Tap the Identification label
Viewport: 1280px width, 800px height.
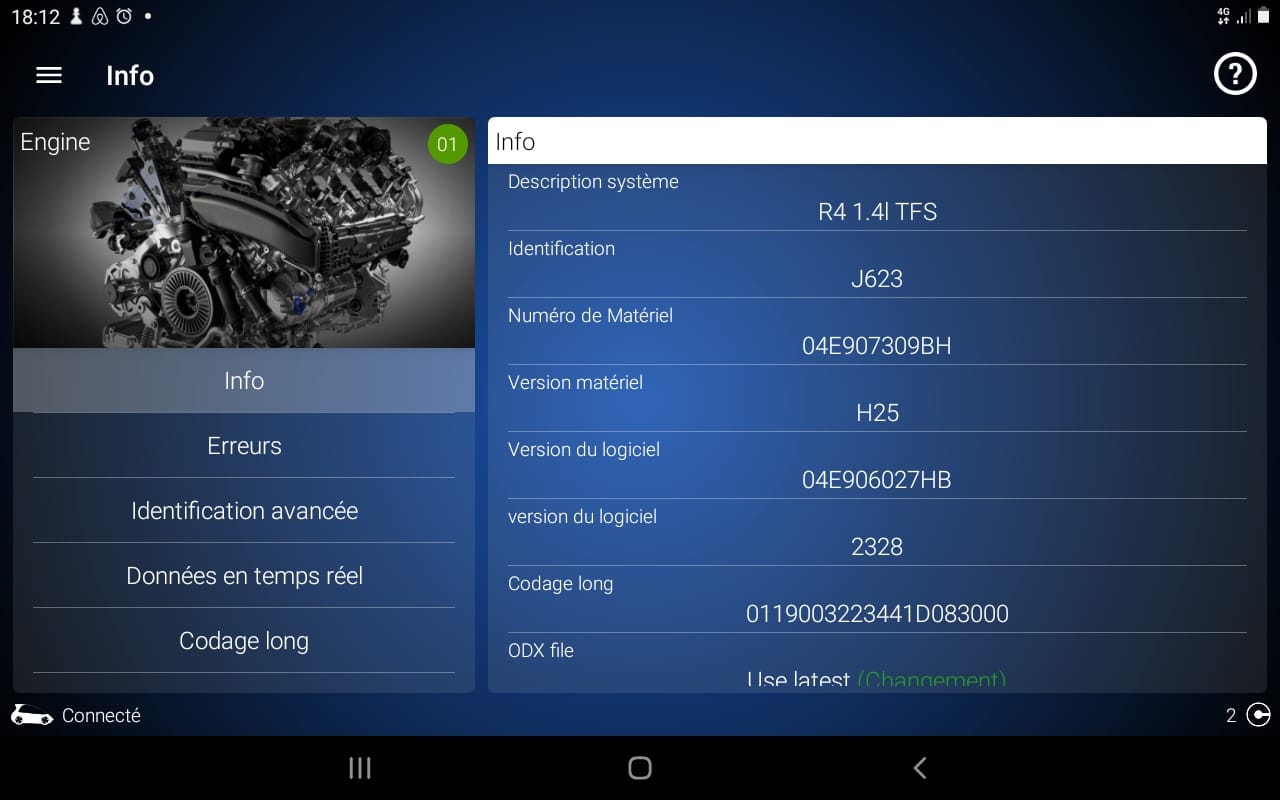click(x=561, y=249)
